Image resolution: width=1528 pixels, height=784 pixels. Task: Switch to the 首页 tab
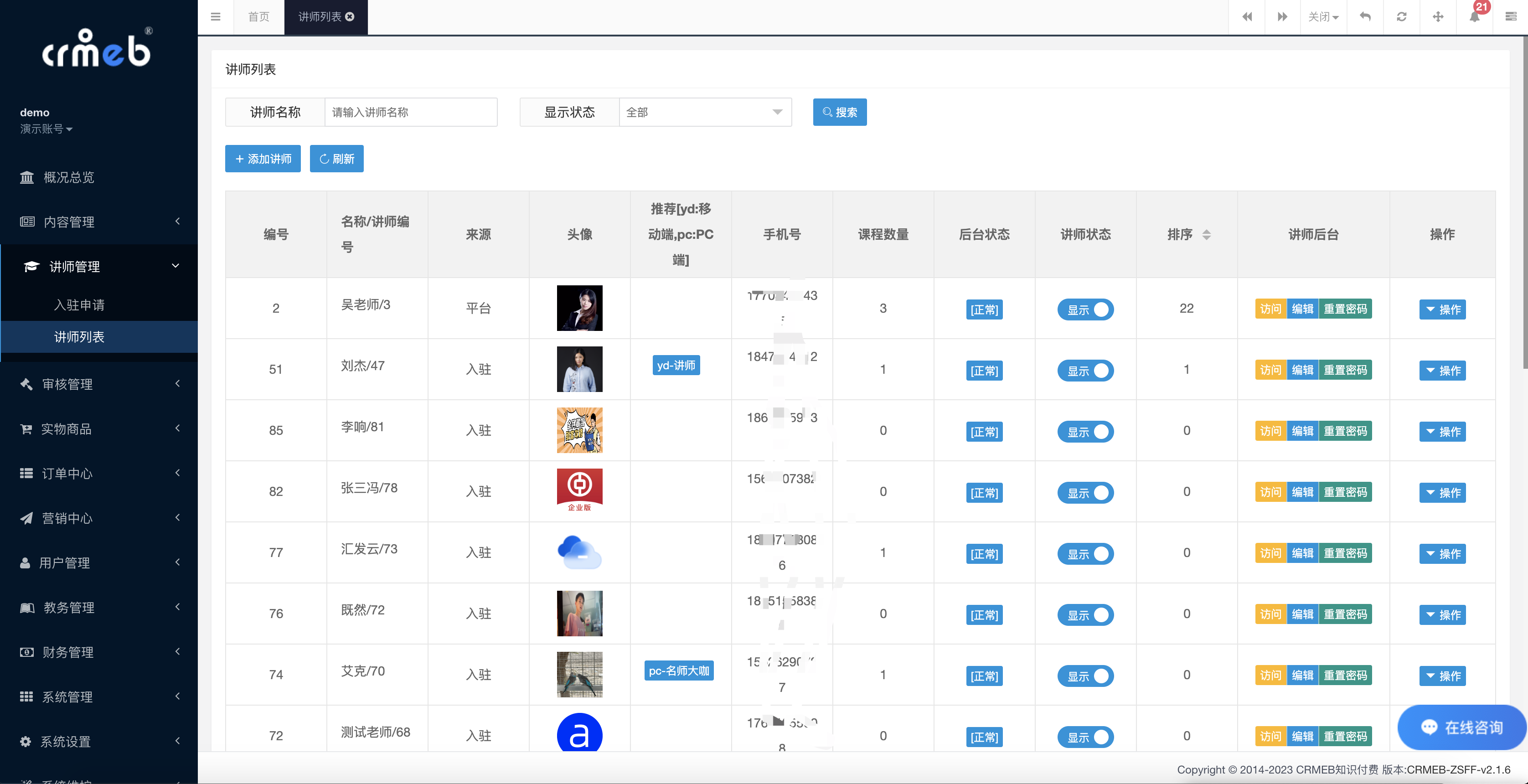pos(258,16)
